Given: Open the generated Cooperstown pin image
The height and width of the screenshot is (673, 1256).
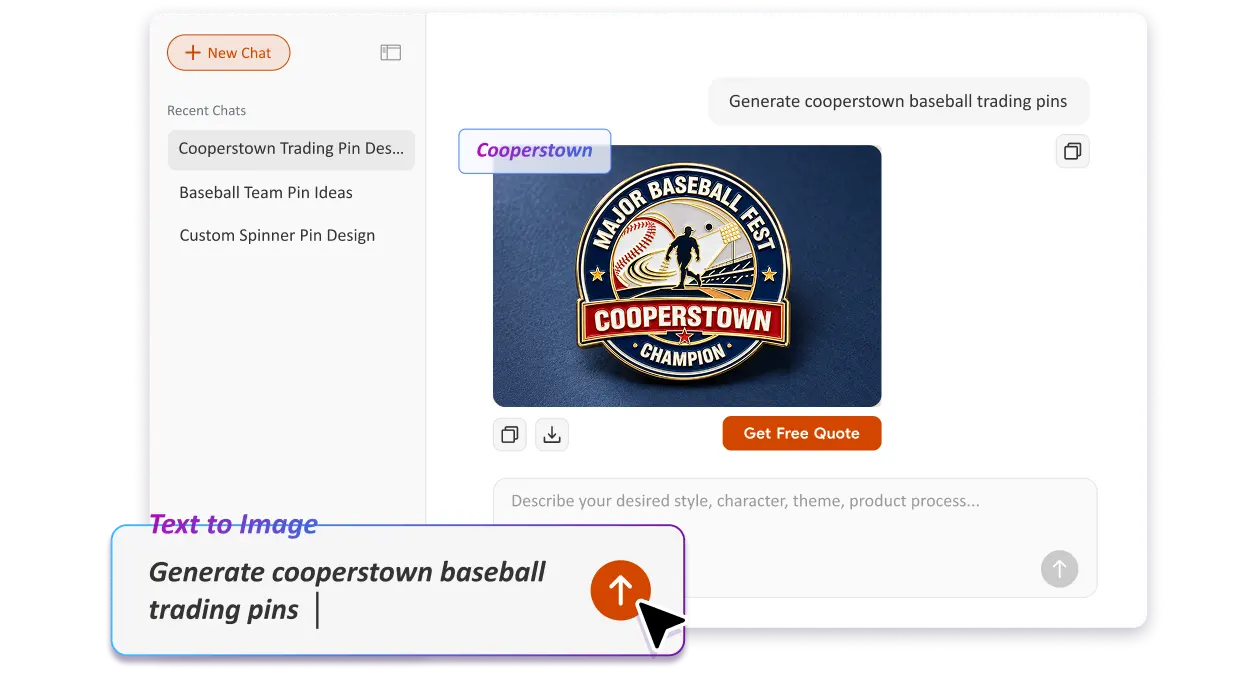Looking at the screenshot, I should pos(687,276).
